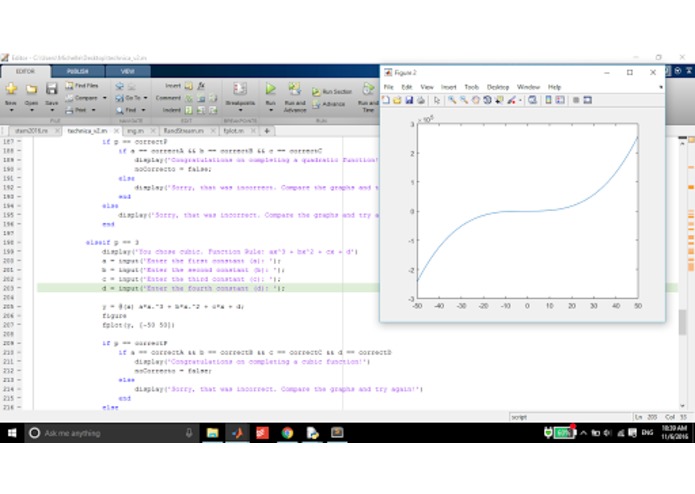695x494 pixels.
Task: Expand the Compare dropdown arrow
Action: click(x=105, y=97)
